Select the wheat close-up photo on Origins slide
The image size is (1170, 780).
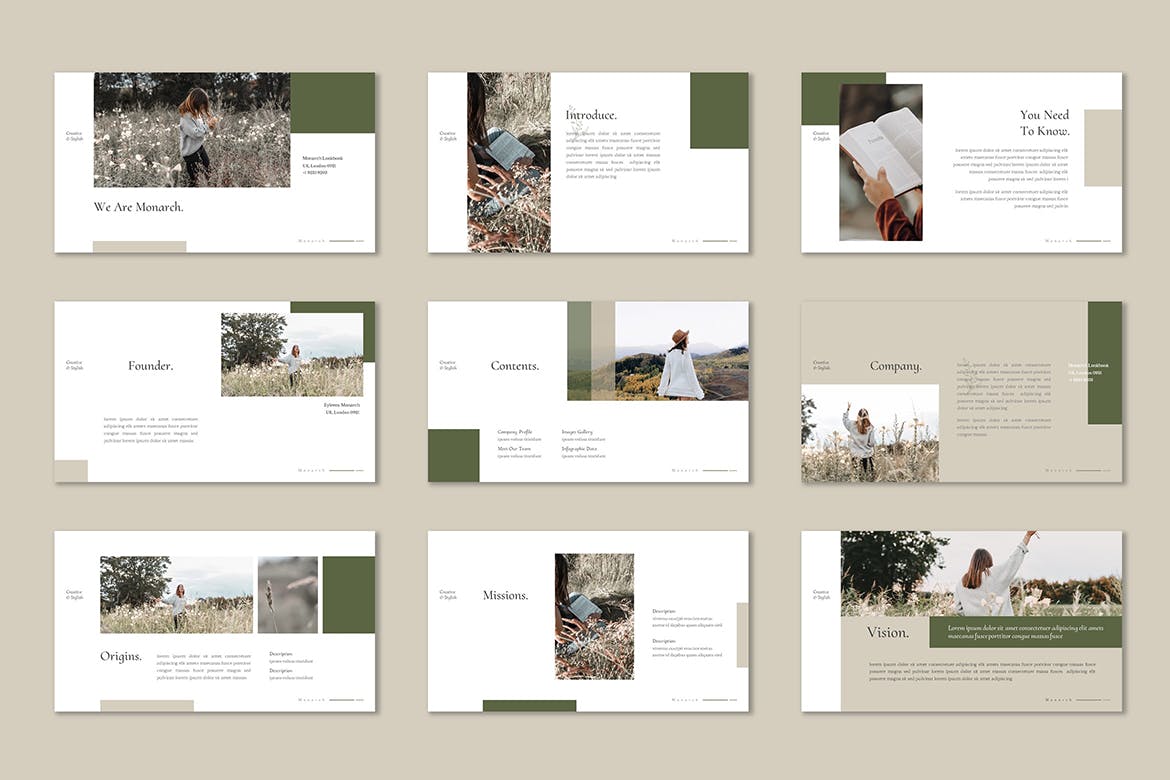click(x=287, y=595)
